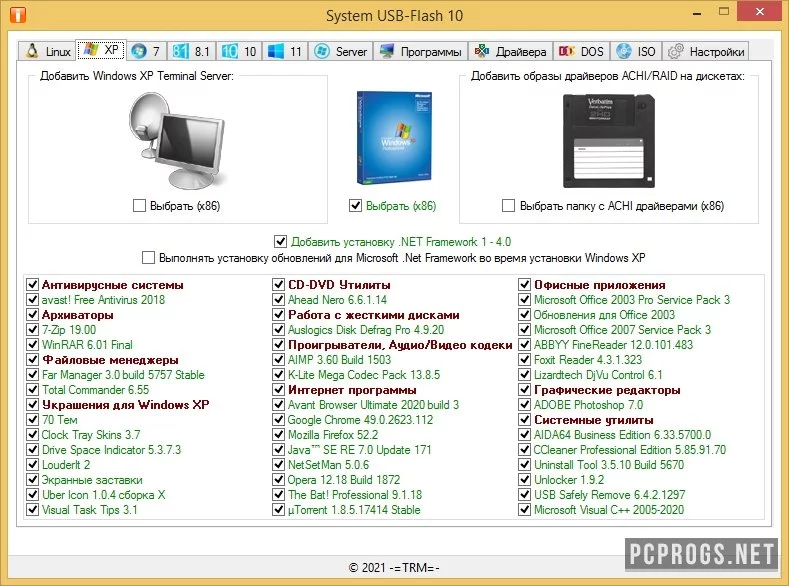The image size is (789, 586).
Task: Uncheck Drive Space Indicator 5.3.7.3
Action: click(x=33, y=450)
